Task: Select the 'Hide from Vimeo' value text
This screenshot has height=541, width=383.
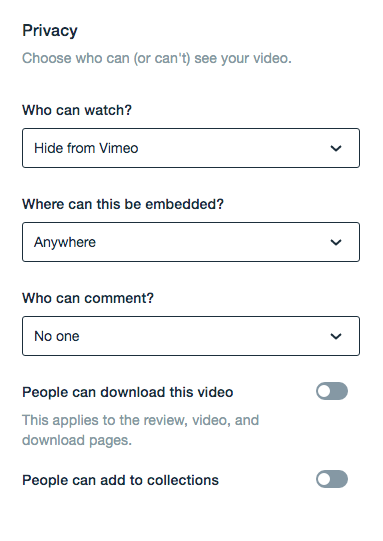Action: (86, 148)
